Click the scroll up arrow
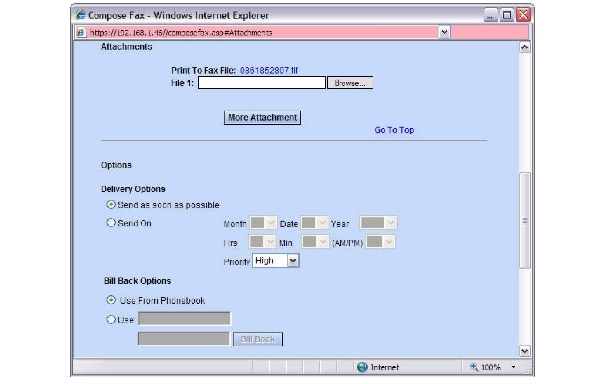This screenshot has width=603, height=384. click(525, 47)
